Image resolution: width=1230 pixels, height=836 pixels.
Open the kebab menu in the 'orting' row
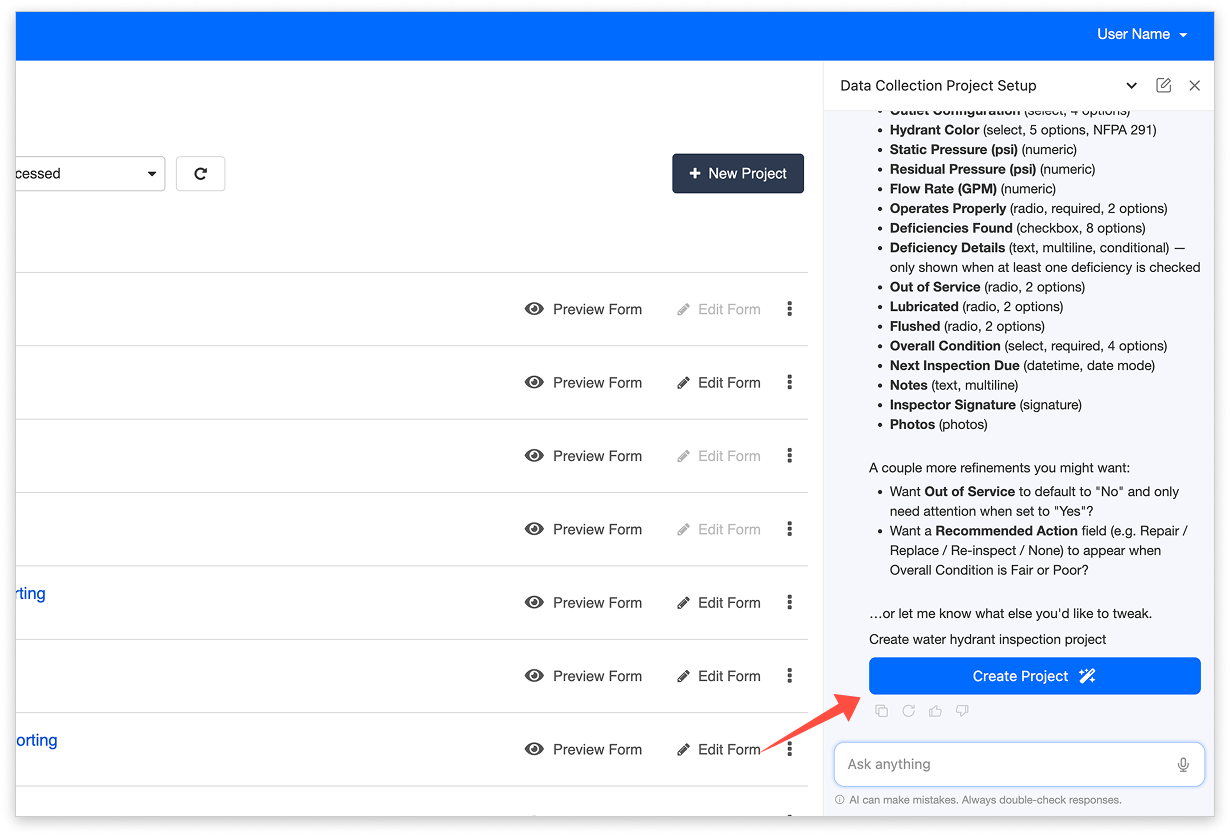(x=789, y=749)
